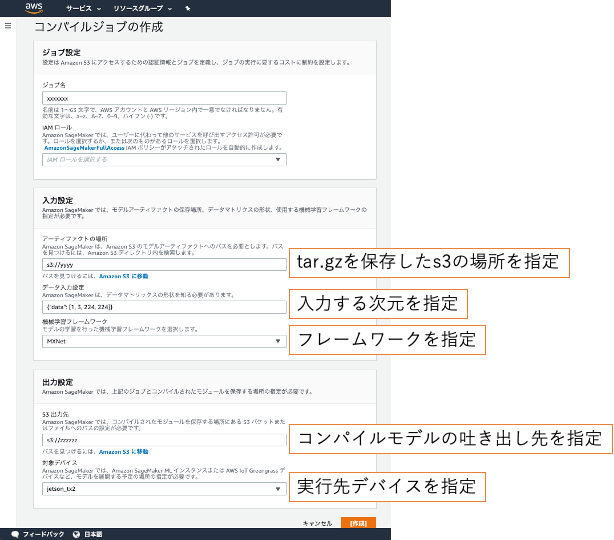Focus the S3 output location input
This screenshot has width=614, height=540.
(164, 440)
